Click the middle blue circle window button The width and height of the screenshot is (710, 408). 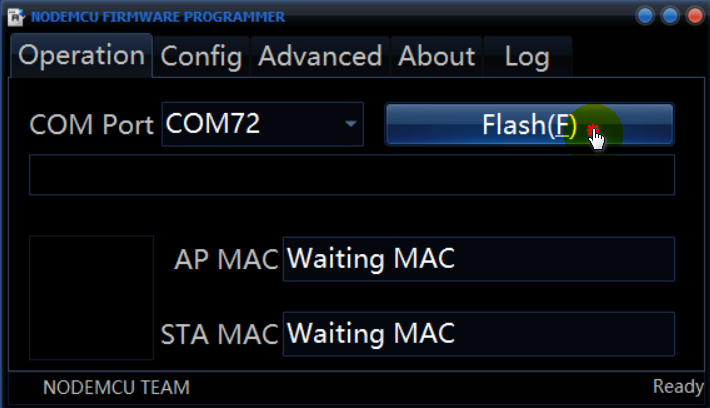669,16
